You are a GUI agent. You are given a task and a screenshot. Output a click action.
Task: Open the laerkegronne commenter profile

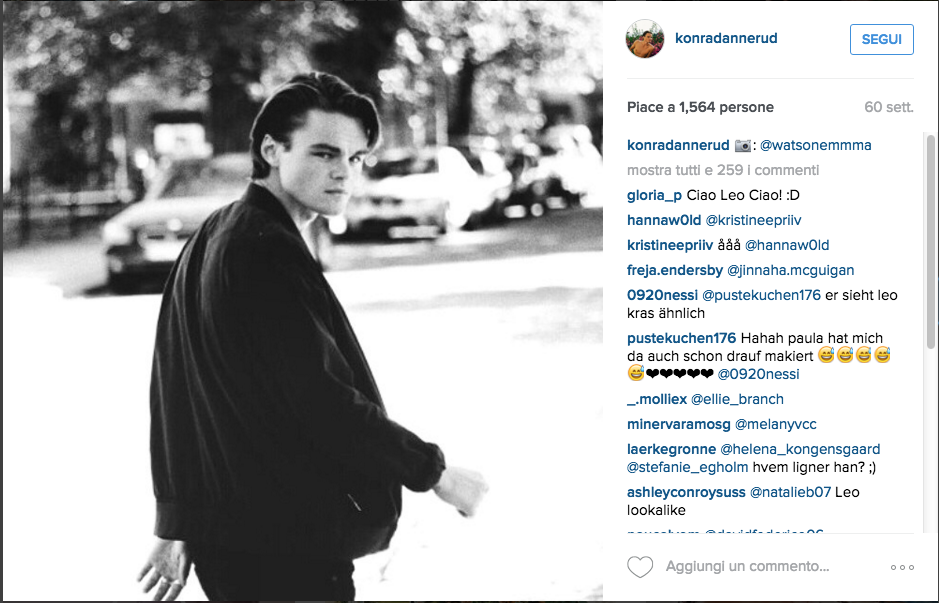[x=671, y=450]
